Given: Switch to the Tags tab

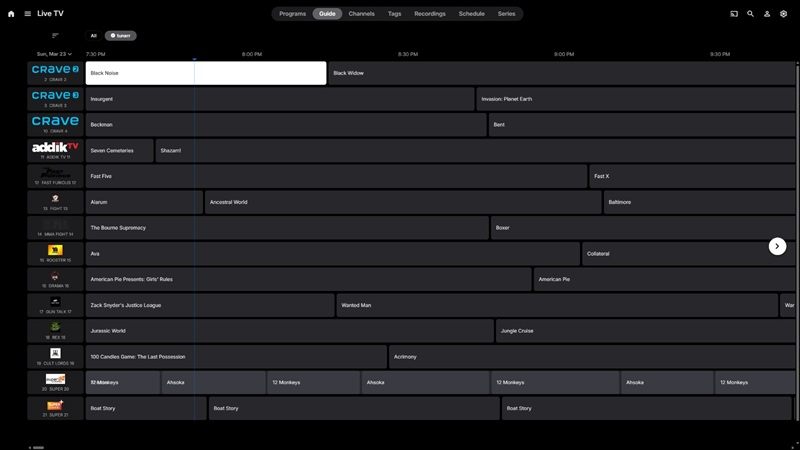Looking at the screenshot, I should pyautogui.click(x=394, y=14).
